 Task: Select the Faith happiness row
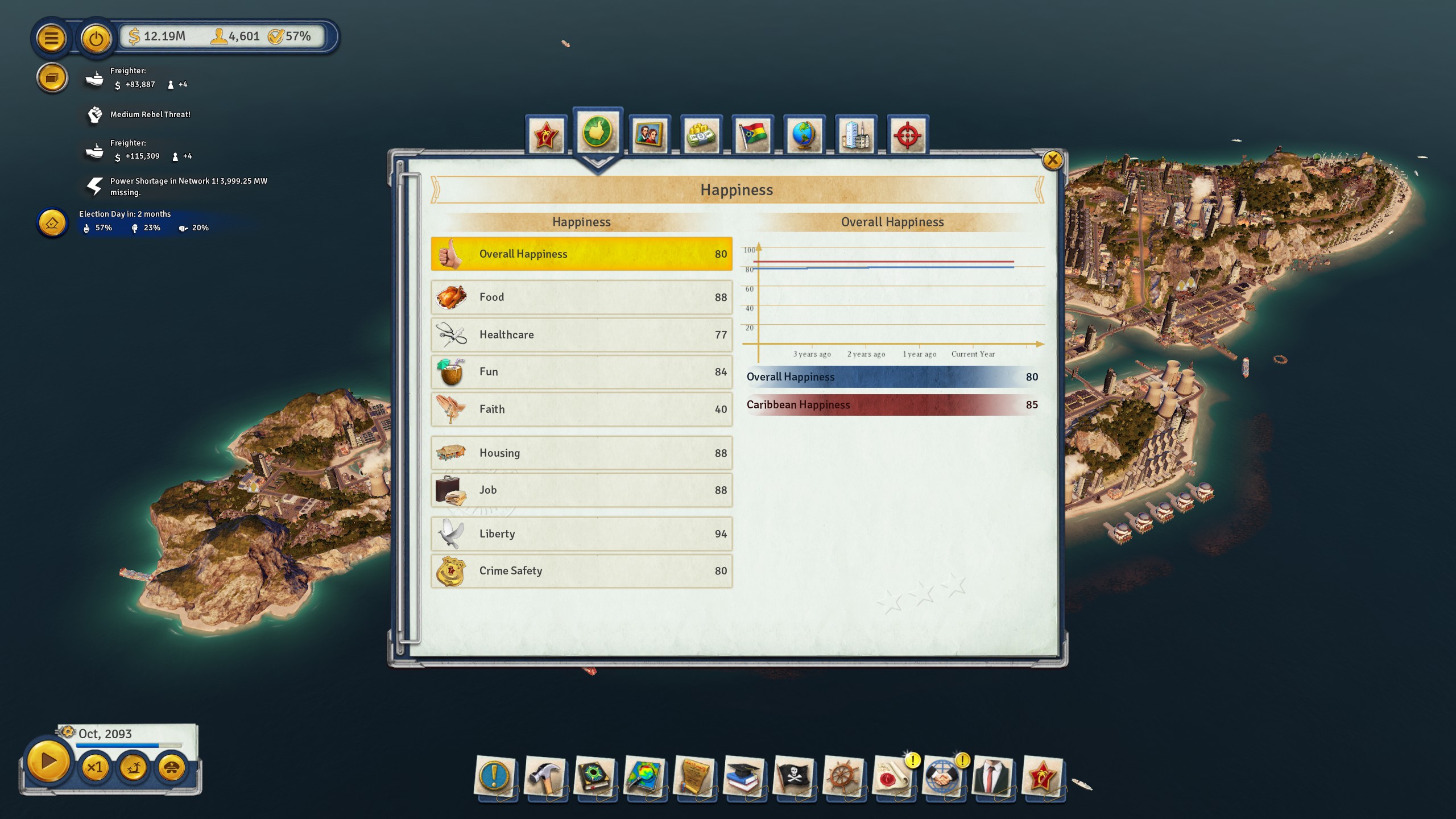[581, 409]
